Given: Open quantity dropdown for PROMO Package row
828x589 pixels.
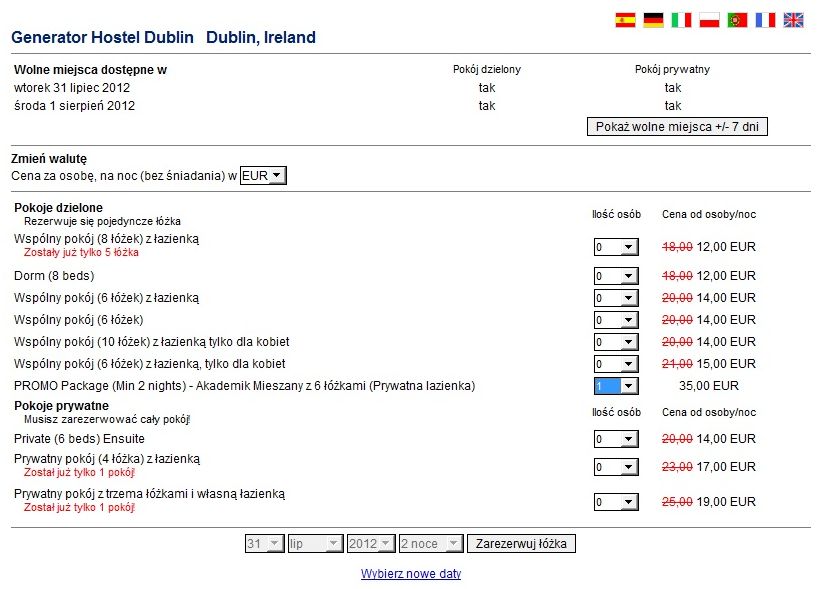Looking at the screenshot, I should [x=616, y=386].
